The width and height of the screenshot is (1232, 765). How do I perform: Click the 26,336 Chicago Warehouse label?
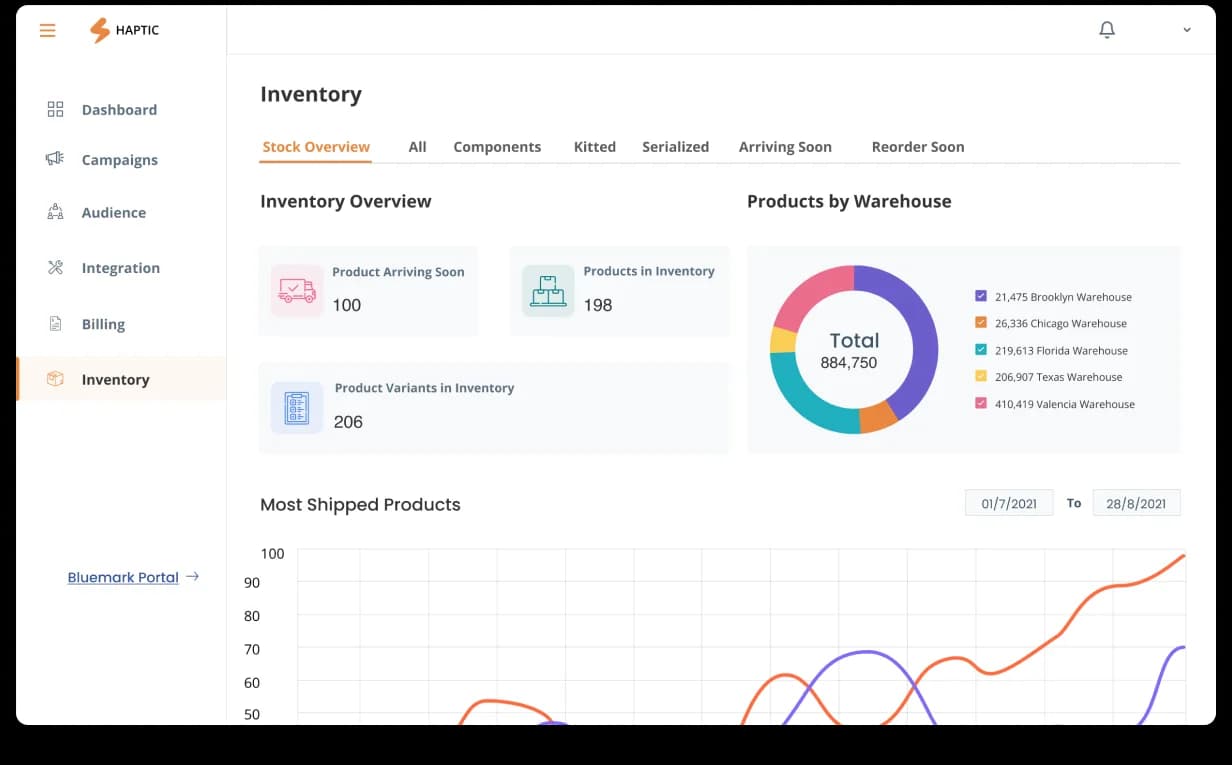[1061, 324]
